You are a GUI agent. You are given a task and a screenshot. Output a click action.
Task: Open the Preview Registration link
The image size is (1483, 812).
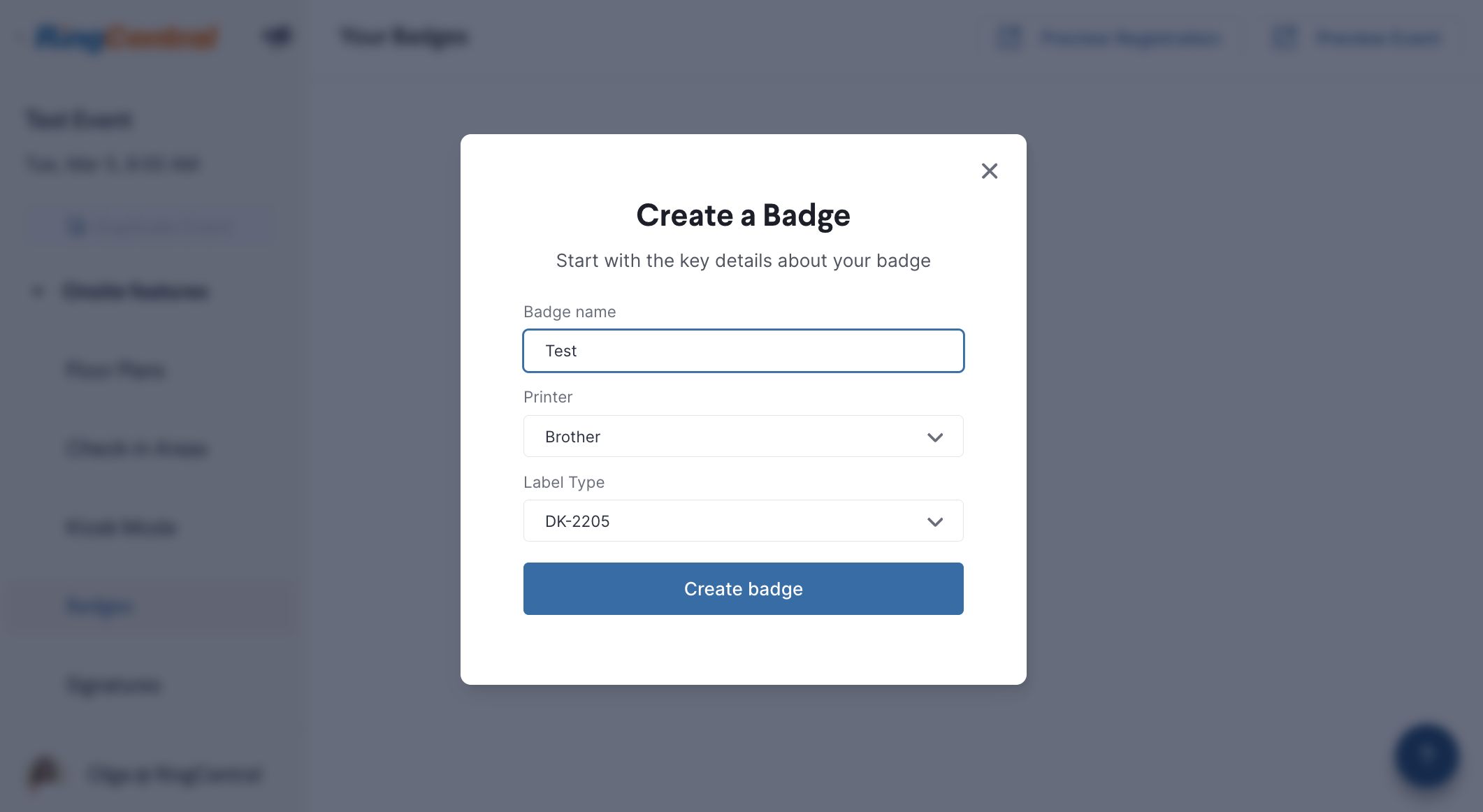click(1131, 37)
